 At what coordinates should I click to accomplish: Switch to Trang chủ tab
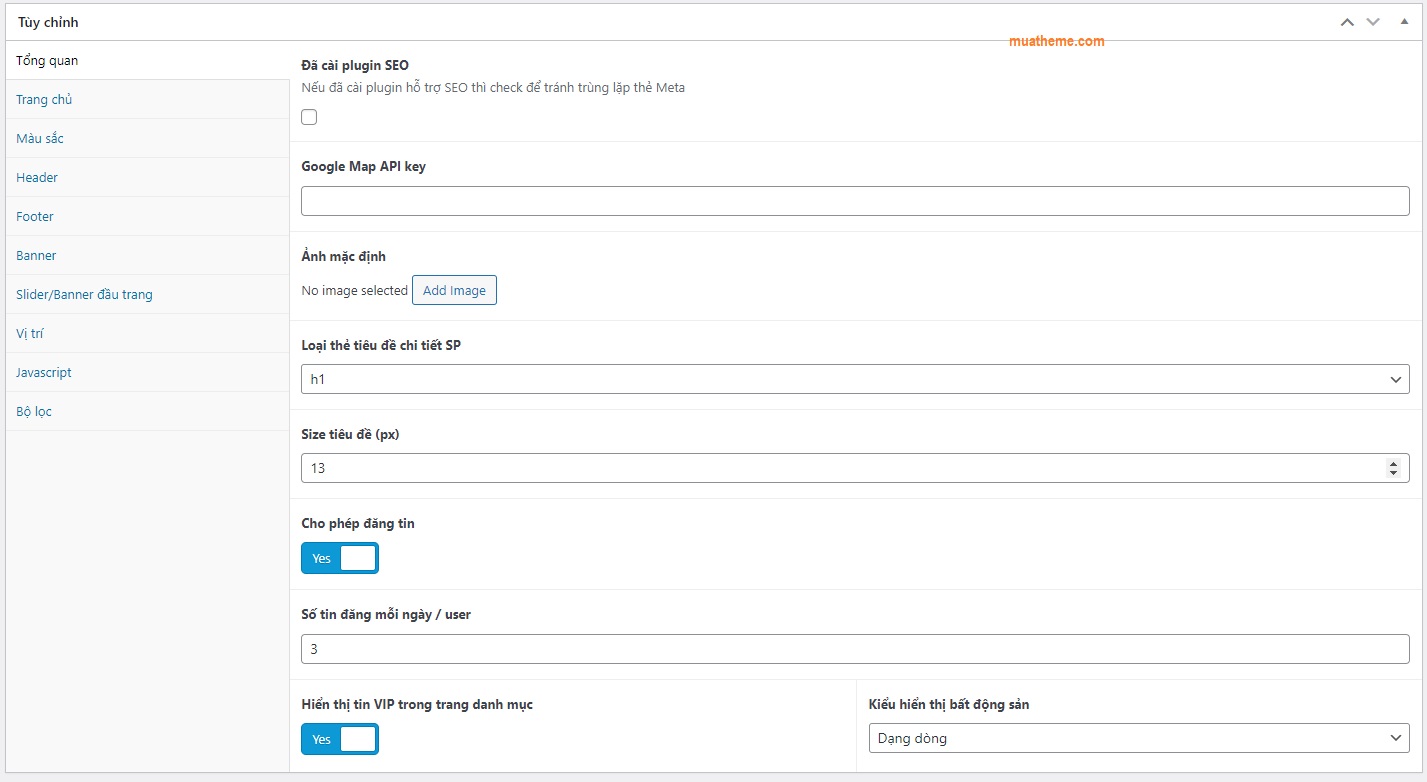44,100
